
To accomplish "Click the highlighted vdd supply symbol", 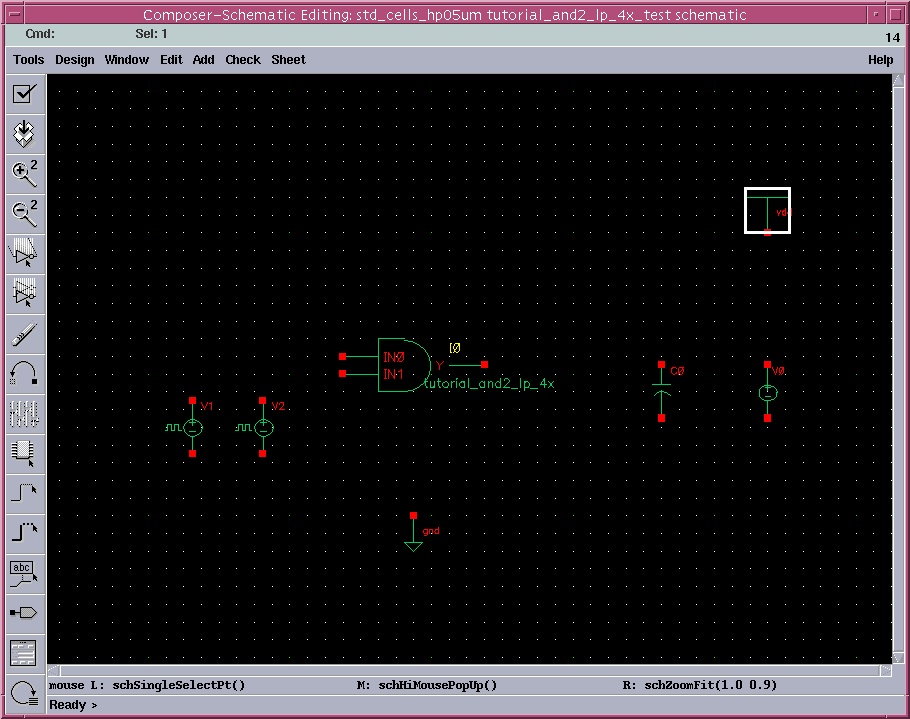I will 767,211.
